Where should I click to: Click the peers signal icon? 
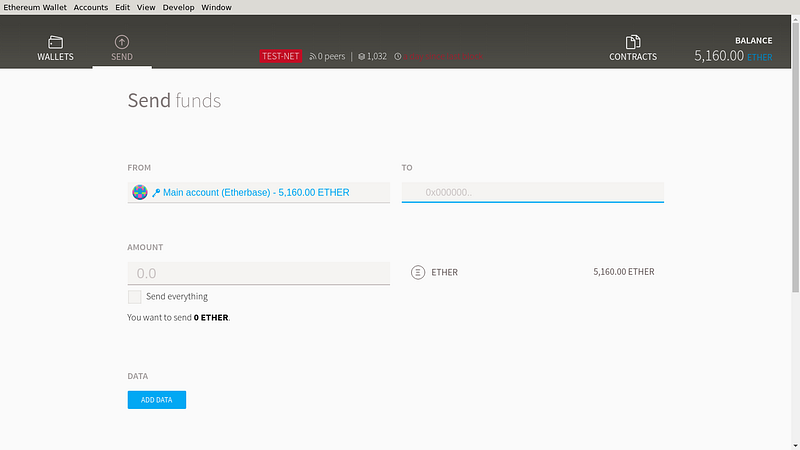[x=312, y=57]
